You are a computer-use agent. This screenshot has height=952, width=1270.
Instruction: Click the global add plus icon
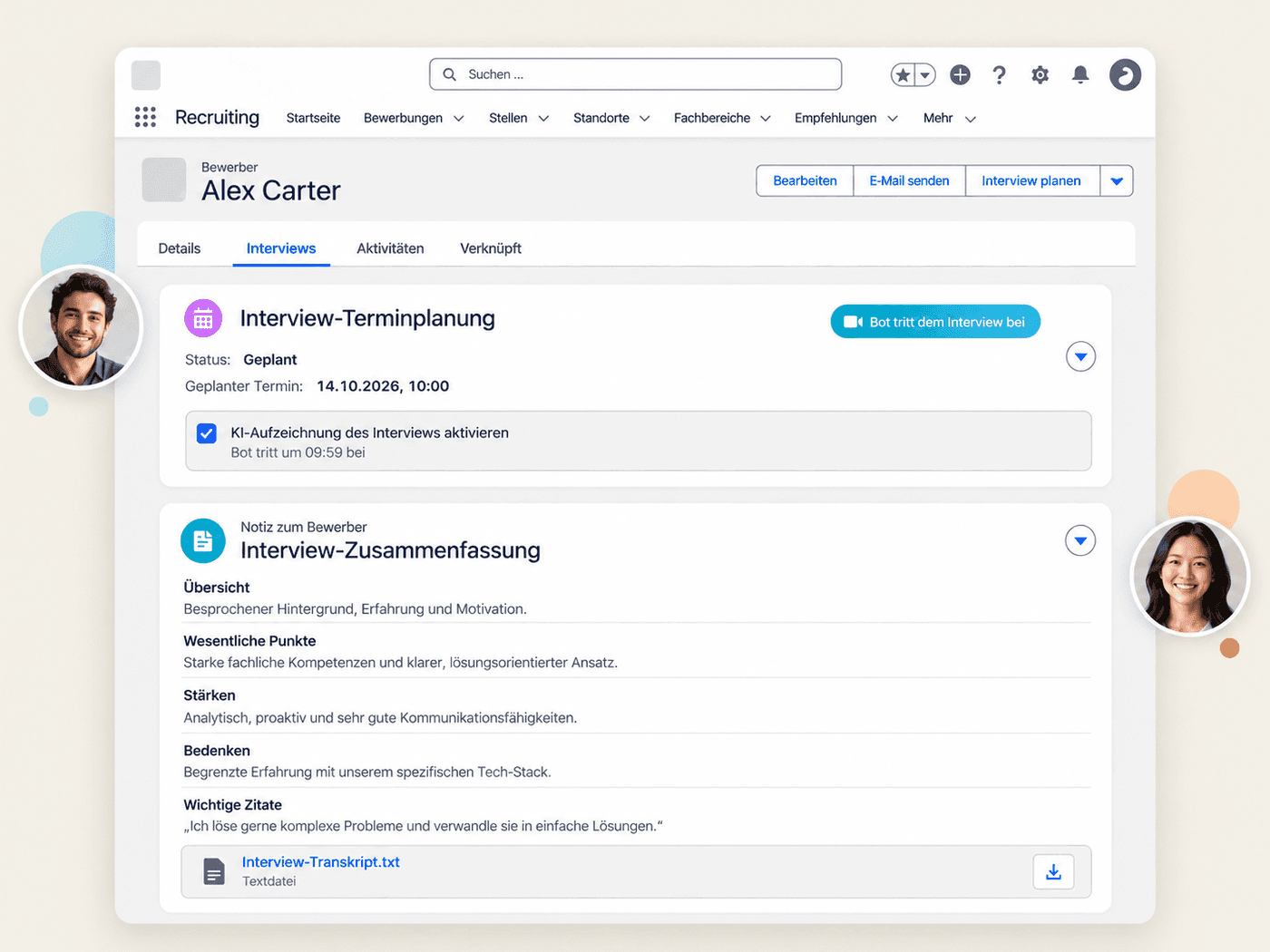click(x=960, y=75)
